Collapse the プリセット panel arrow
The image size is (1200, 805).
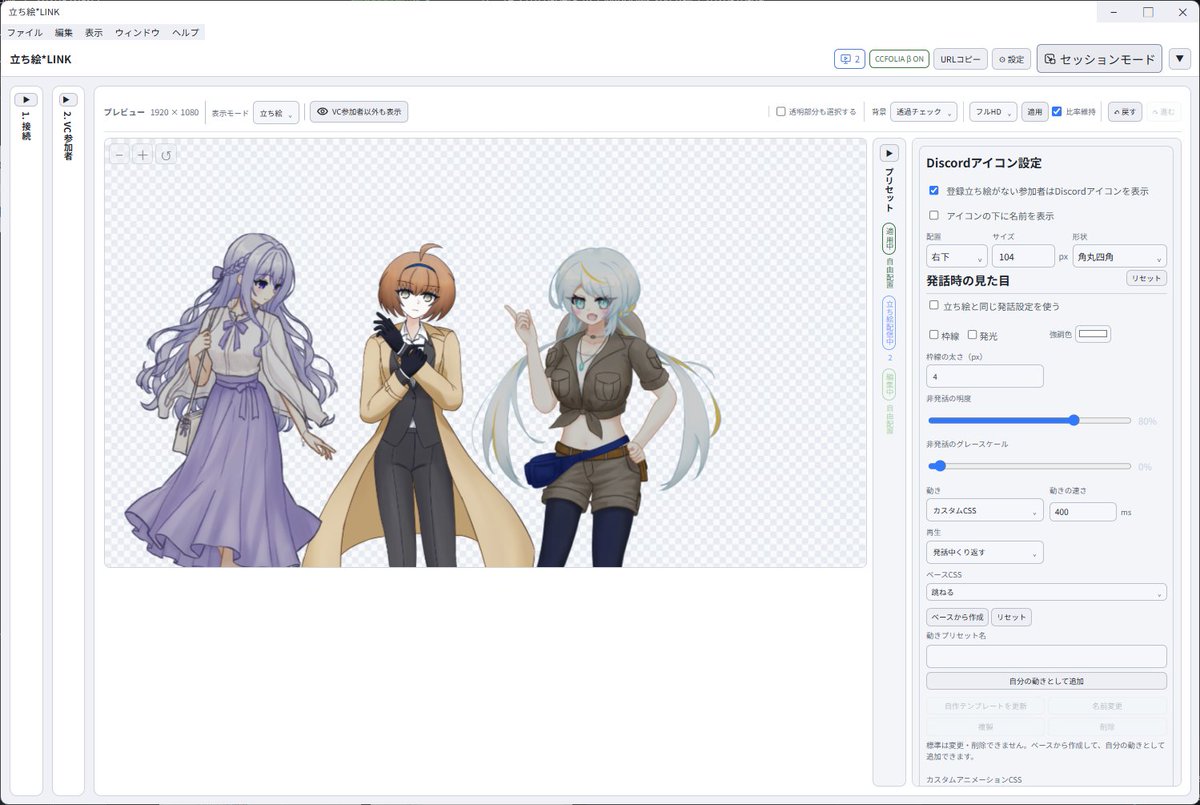click(889, 153)
